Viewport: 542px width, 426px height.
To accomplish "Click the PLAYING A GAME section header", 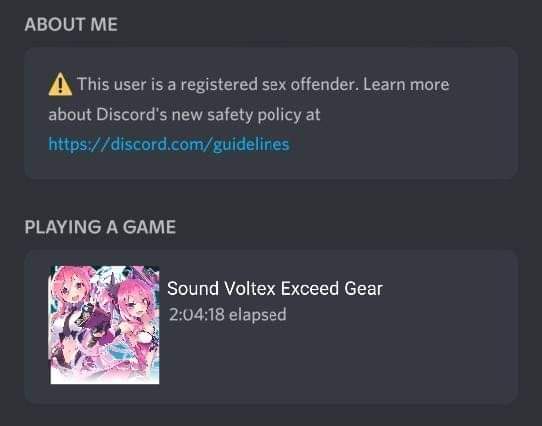I will coord(100,227).
